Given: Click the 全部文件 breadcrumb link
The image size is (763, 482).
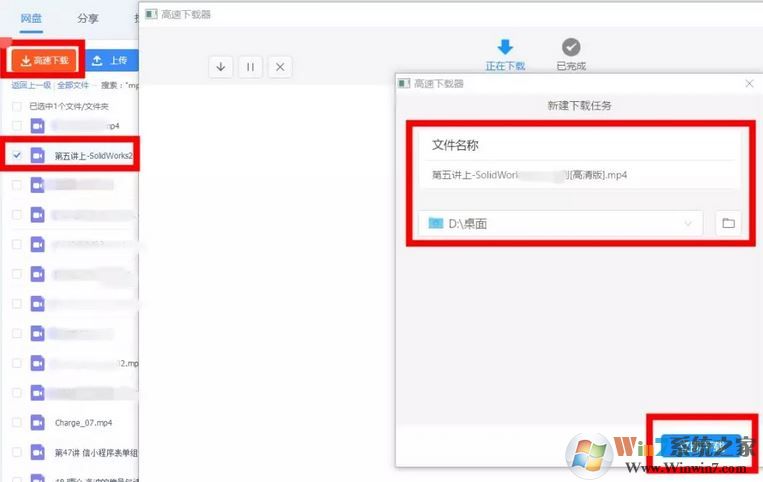Looking at the screenshot, I should click(73, 85).
